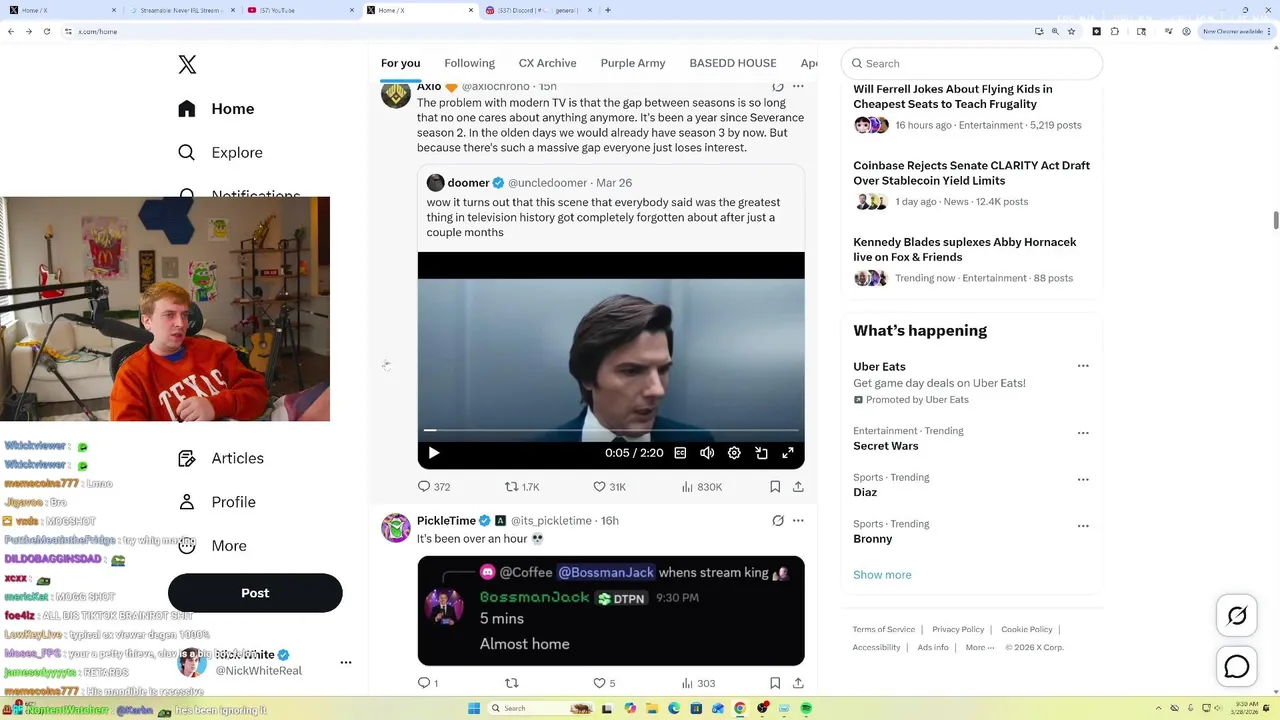
Task: Open Privacy Policy link
Action: click(958, 630)
